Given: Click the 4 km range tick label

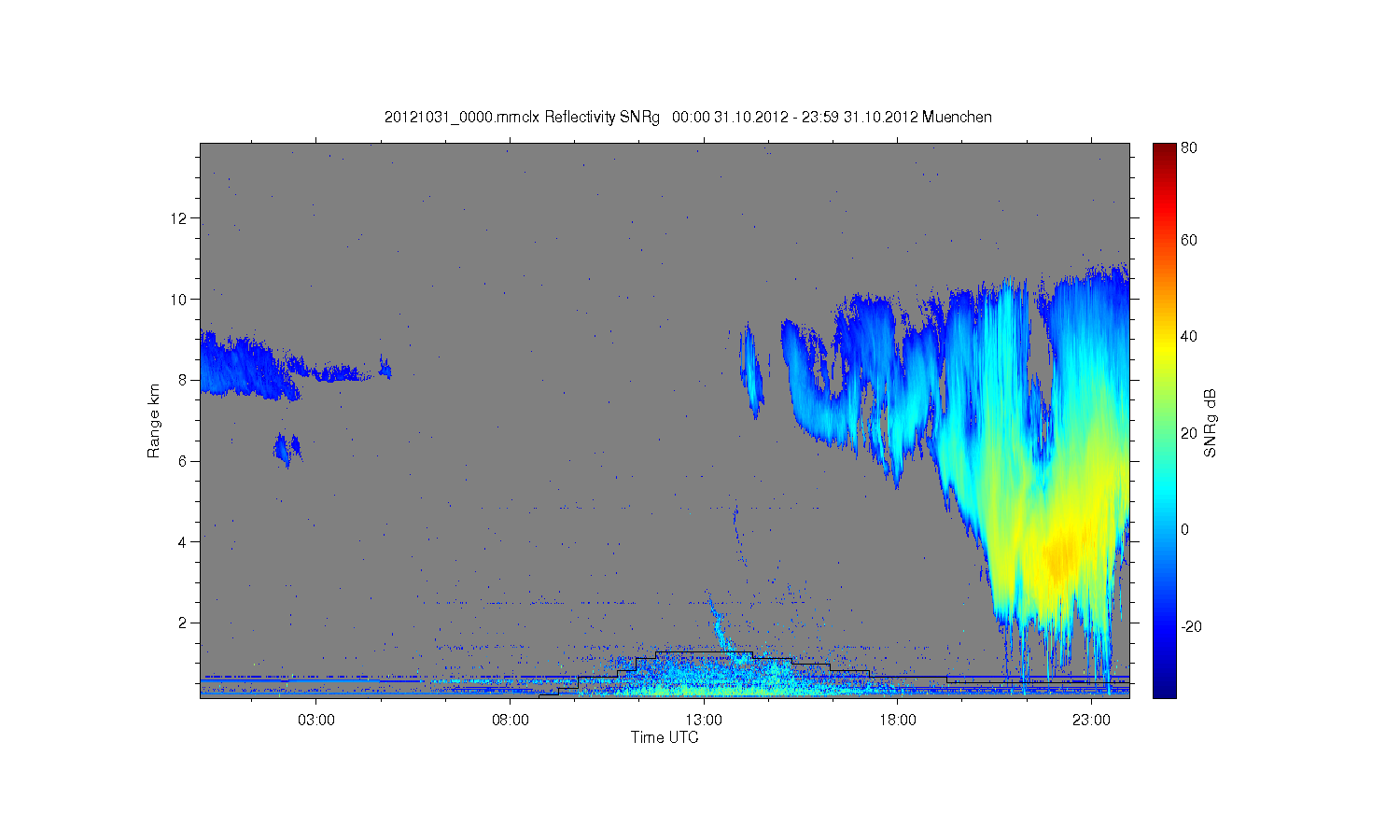Looking at the screenshot, I should pyautogui.click(x=184, y=541).
